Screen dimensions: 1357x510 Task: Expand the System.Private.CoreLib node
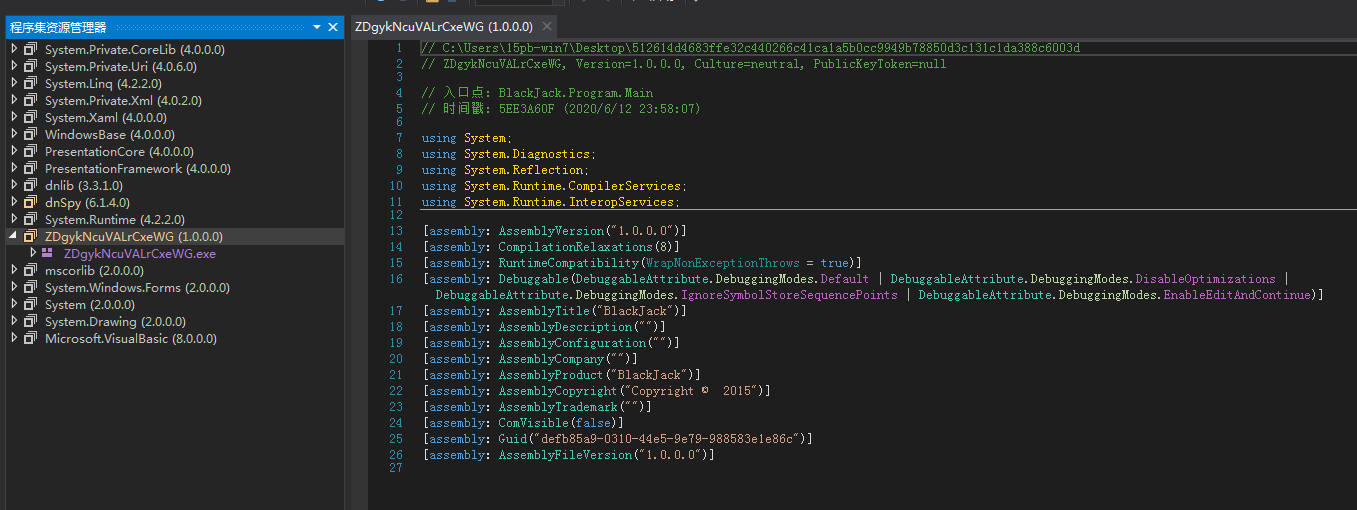click(x=13, y=49)
